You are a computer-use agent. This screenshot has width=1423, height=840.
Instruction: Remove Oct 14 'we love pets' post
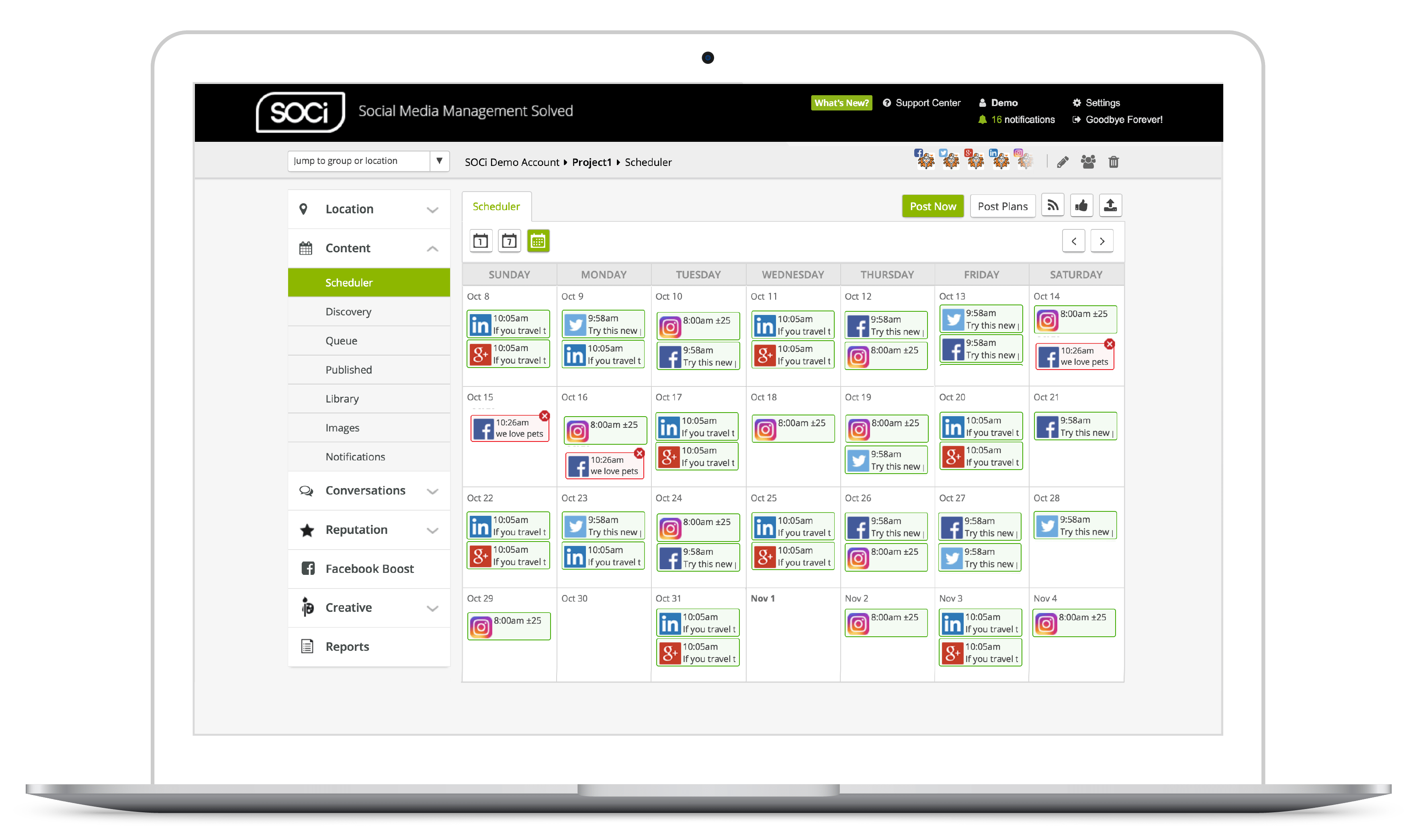pos(1109,344)
